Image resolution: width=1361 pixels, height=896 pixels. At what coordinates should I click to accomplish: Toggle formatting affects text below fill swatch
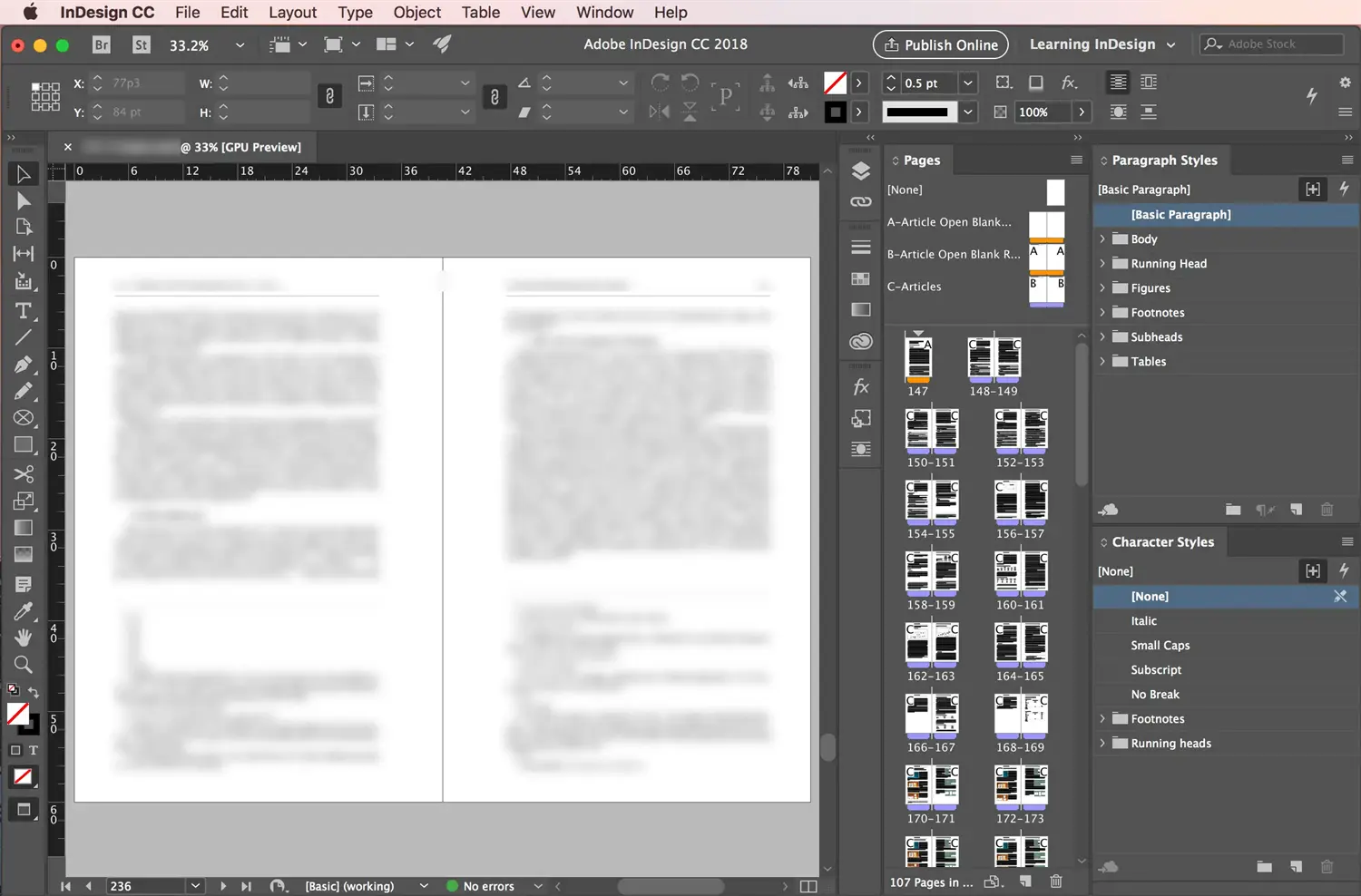(34, 750)
